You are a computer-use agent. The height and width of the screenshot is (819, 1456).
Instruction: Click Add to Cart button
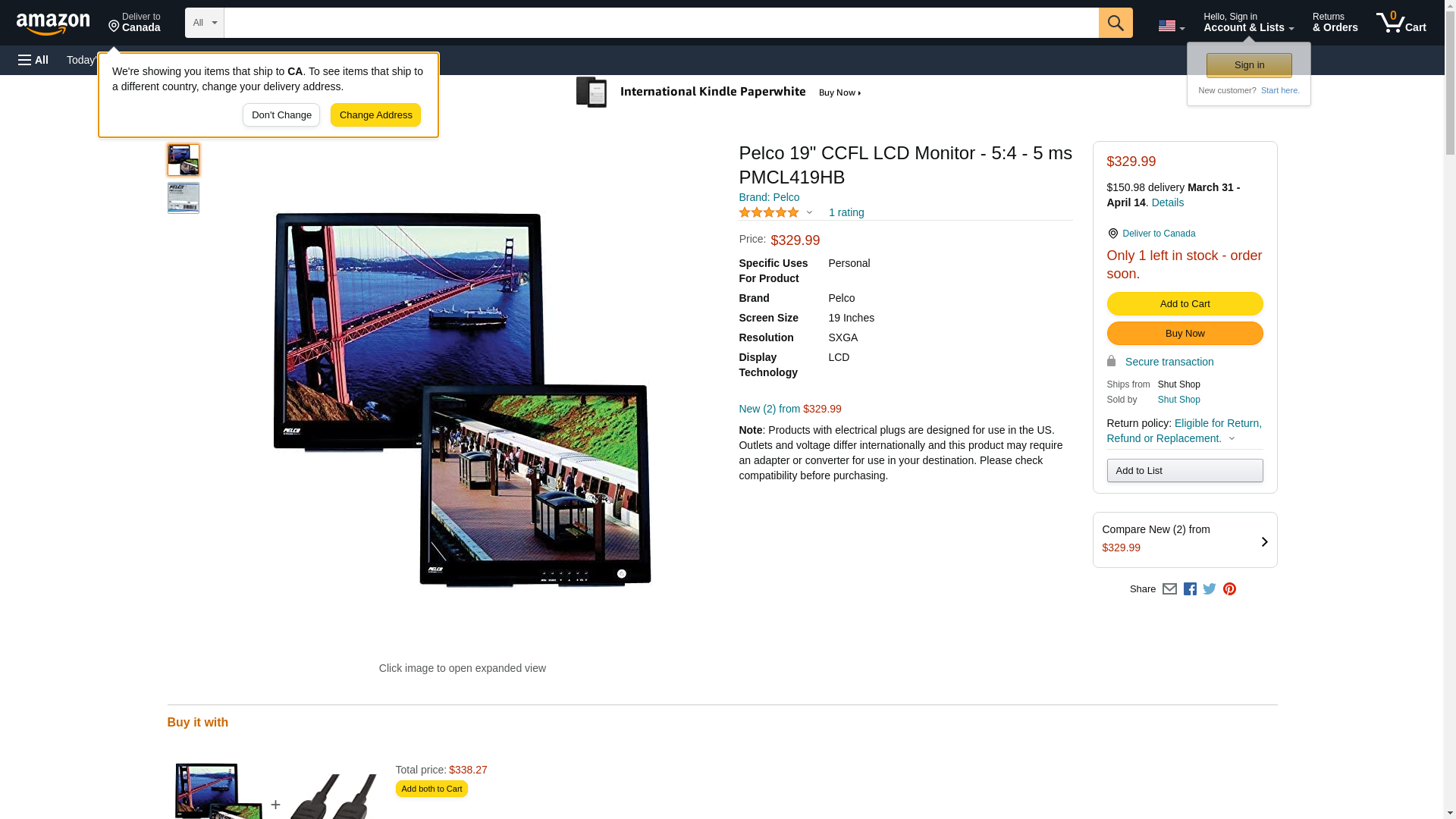(x=1185, y=304)
